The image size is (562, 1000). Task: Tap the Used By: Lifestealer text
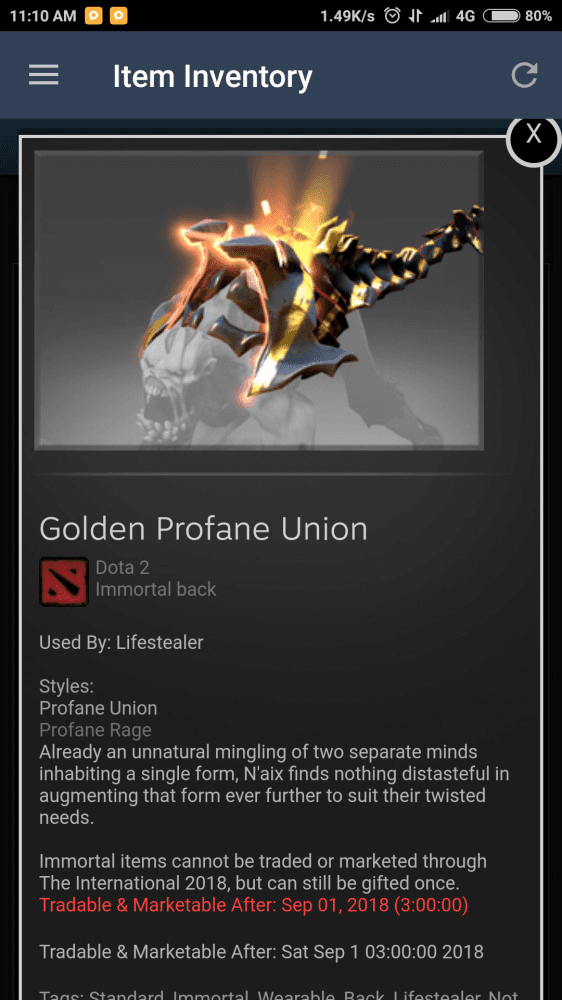tap(121, 642)
